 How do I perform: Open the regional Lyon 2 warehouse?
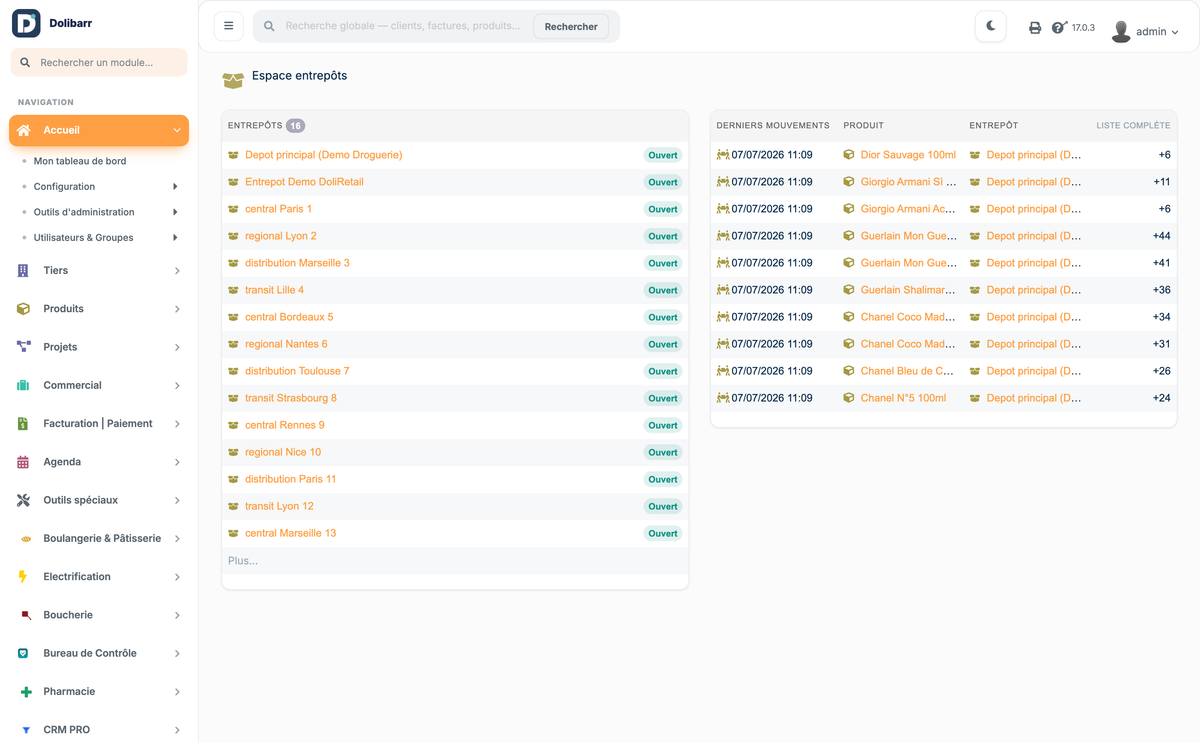point(280,236)
